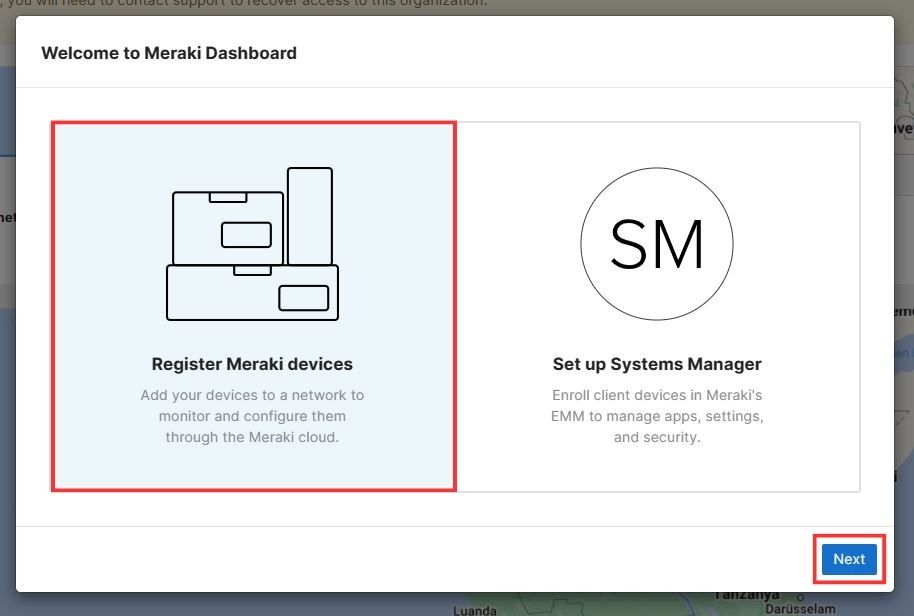Click the "Set up Systems Manager" heading
Viewport: 914px width, 616px height.
pyautogui.click(x=657, y=364)
